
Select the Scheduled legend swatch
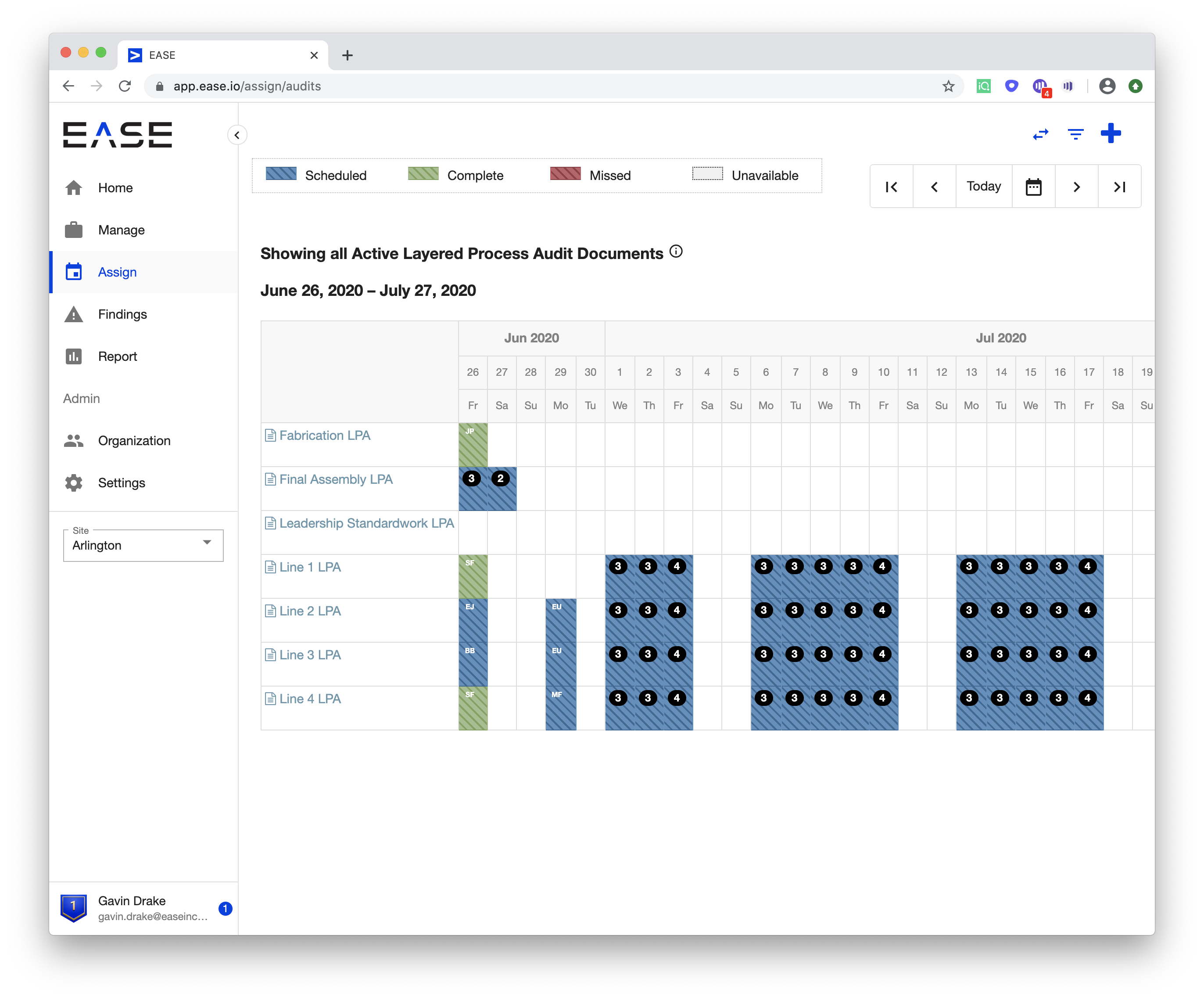(x=280, y=174)
